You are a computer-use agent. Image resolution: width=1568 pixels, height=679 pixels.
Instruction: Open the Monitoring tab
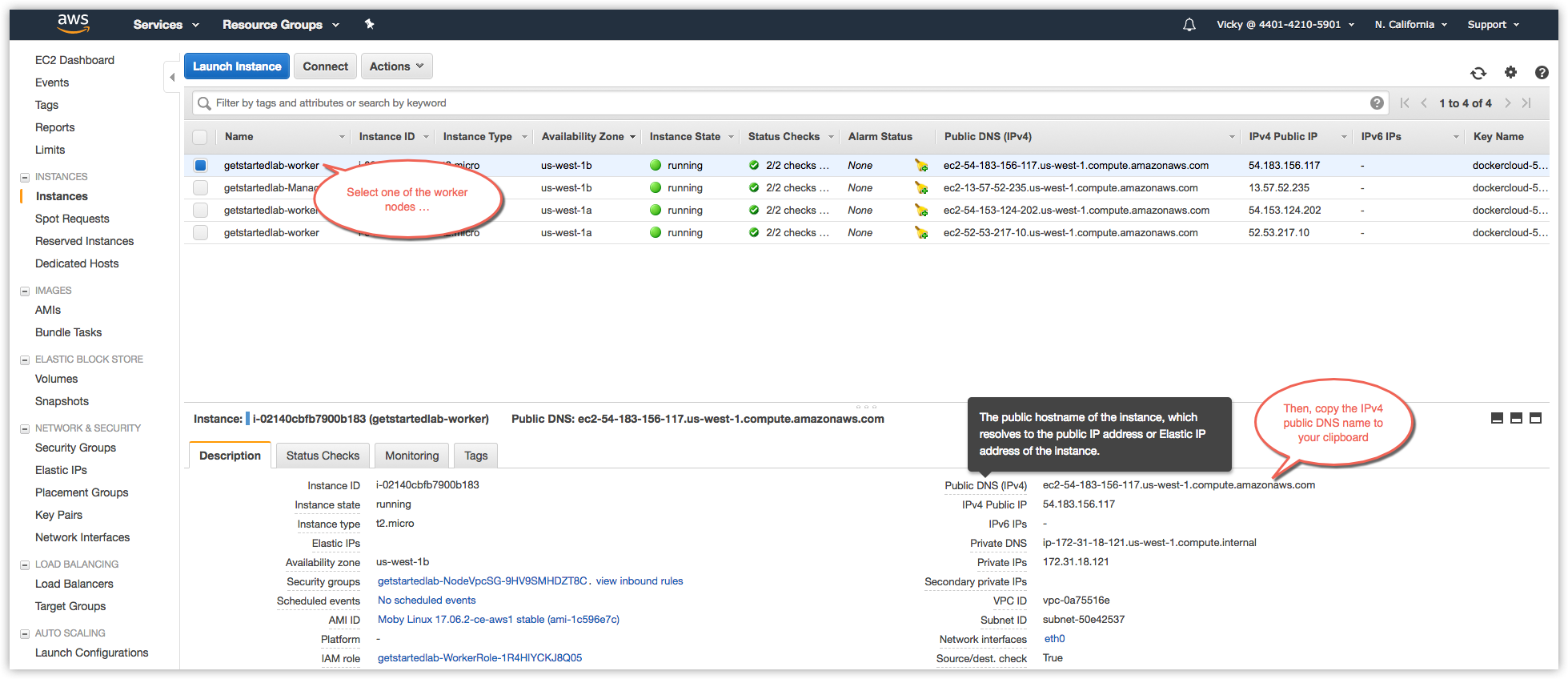pyautogui.click(x=411, y=456)
